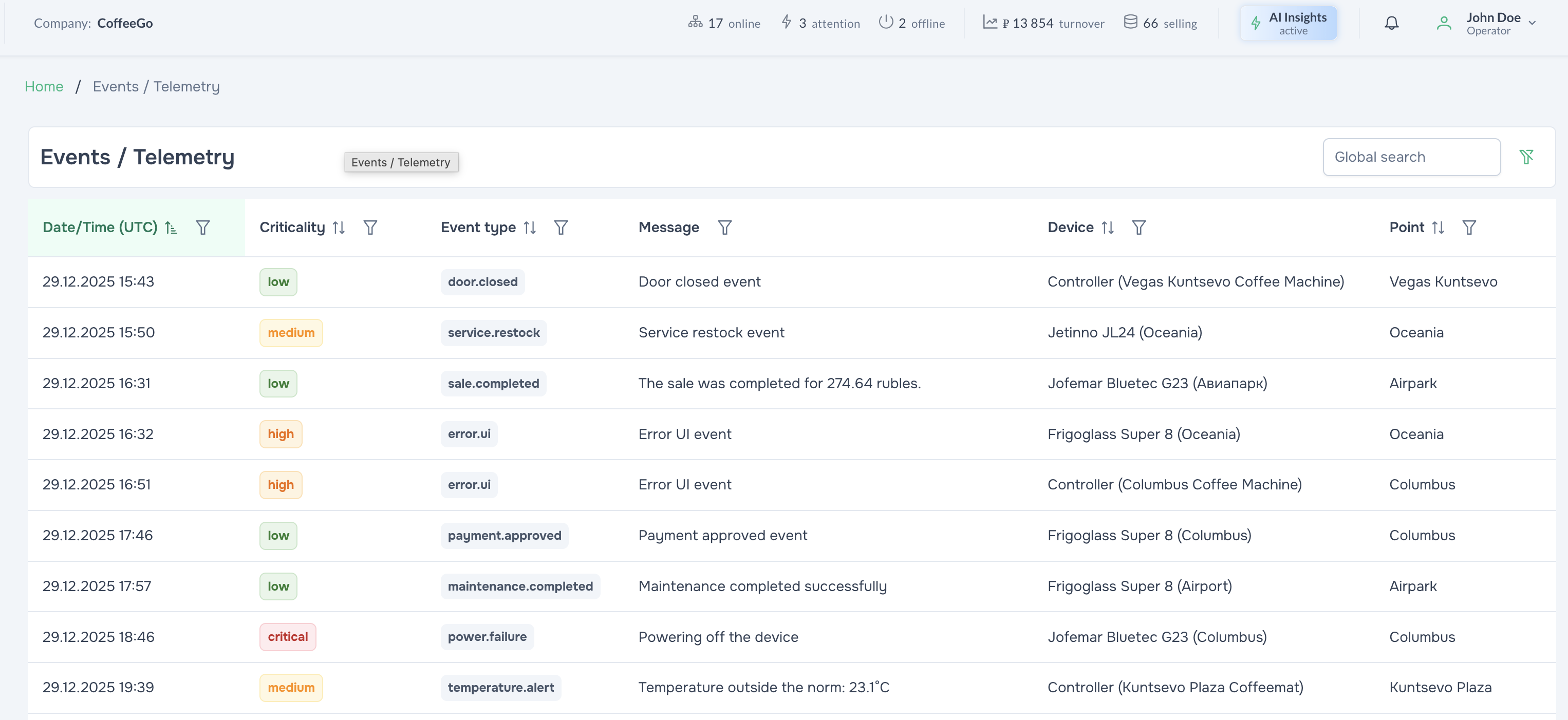Open the AI Insights active button
Viewport: 1568px width, 720px height.
point(1289,23)
